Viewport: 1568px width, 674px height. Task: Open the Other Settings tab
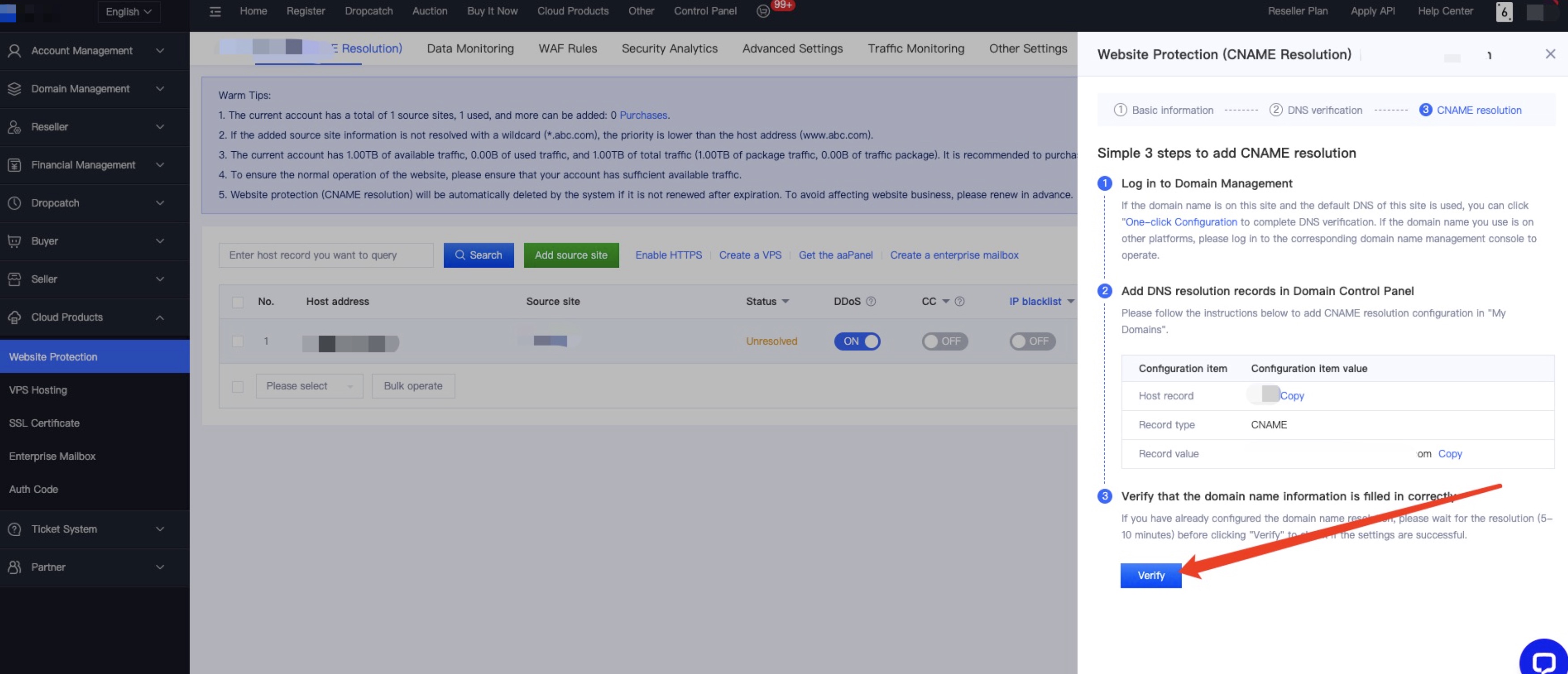[1028, 49]
